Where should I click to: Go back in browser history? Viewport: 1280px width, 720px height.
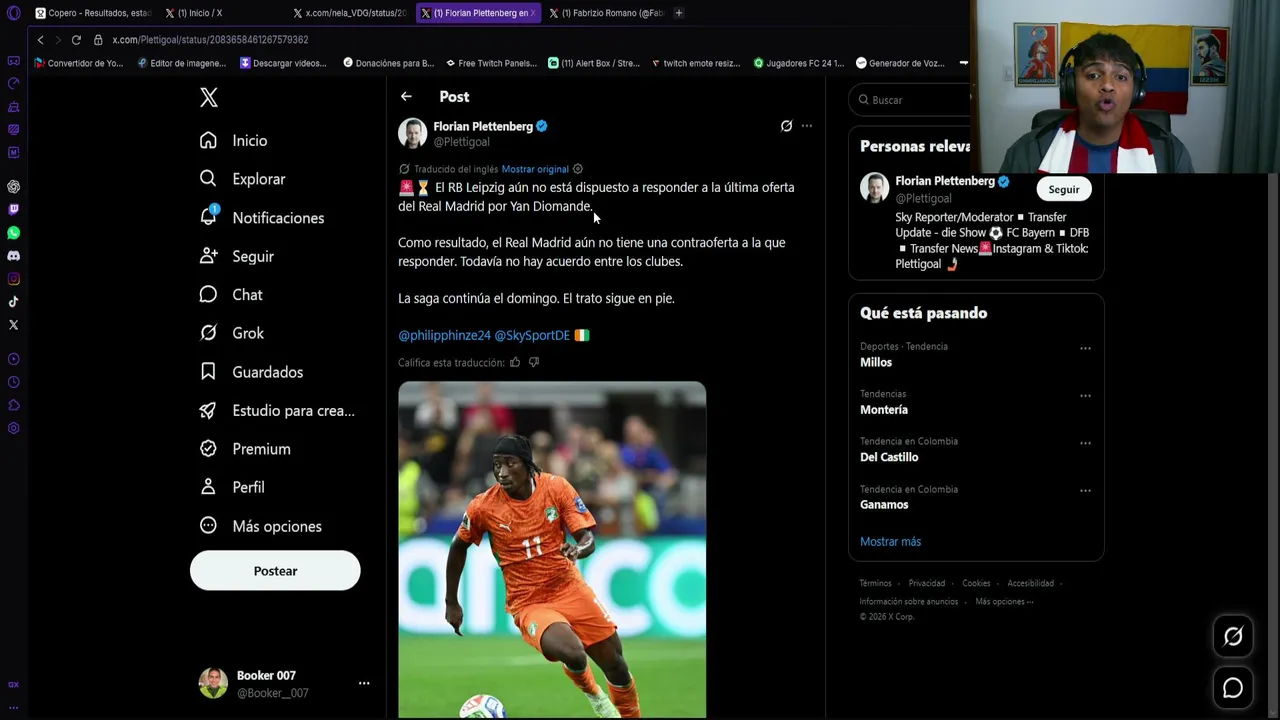click(40, 40)
